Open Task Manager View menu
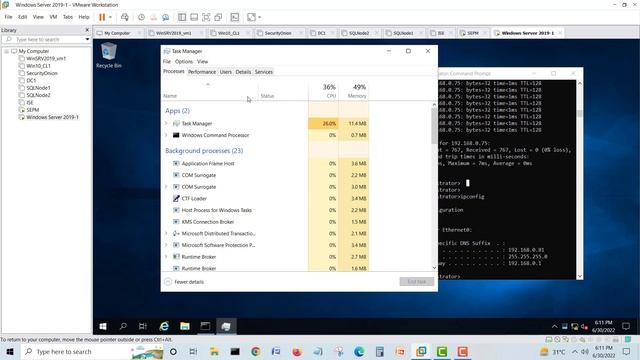The image size is (640, 360). [202, 61]
